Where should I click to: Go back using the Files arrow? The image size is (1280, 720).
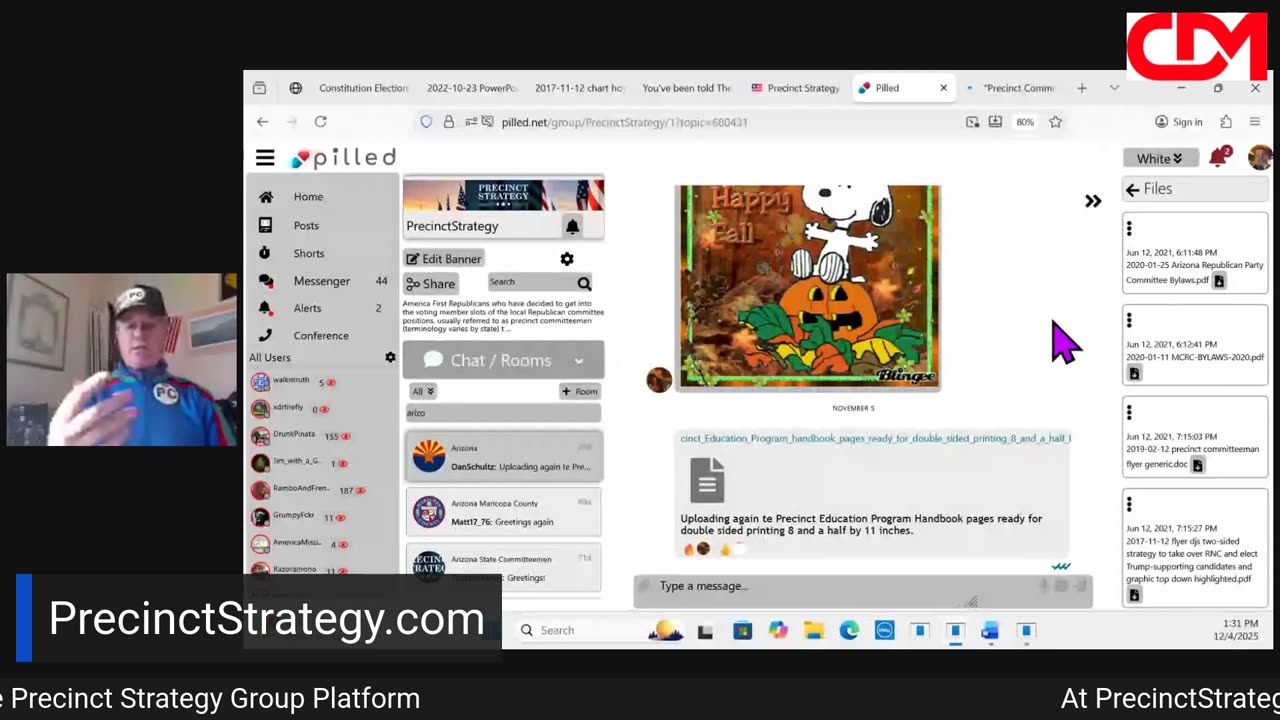click(1132, 189)
